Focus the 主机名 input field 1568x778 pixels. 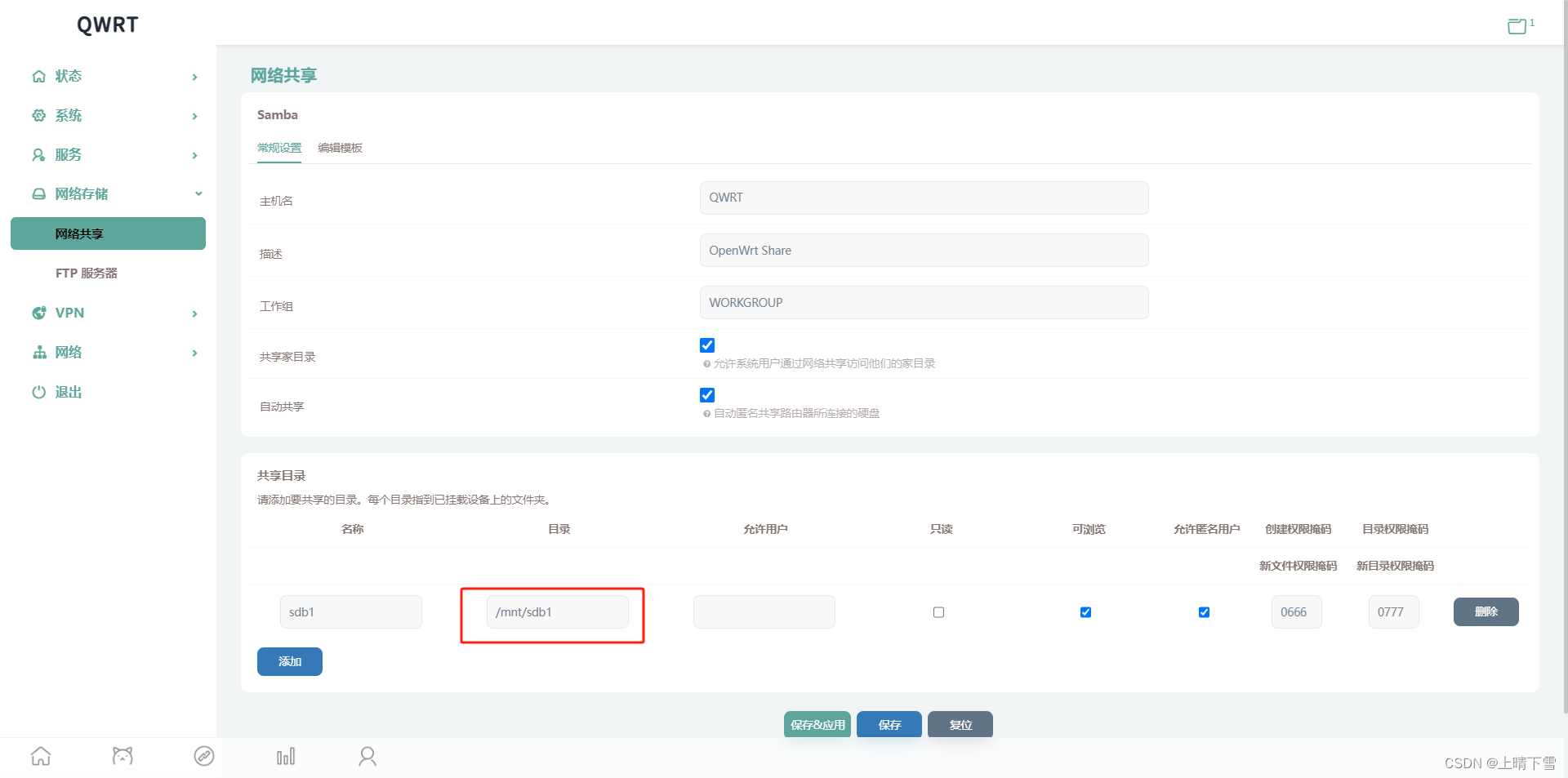[924, 198]
